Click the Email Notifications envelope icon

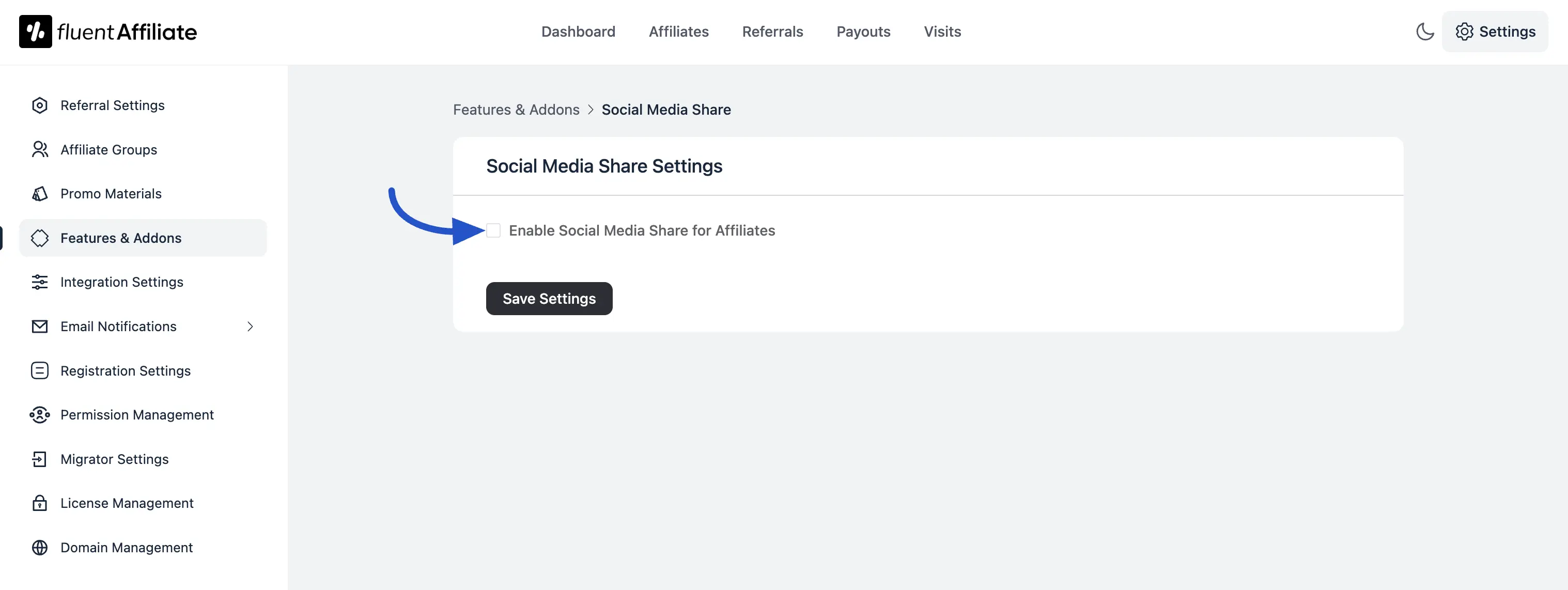click(40, 327)
